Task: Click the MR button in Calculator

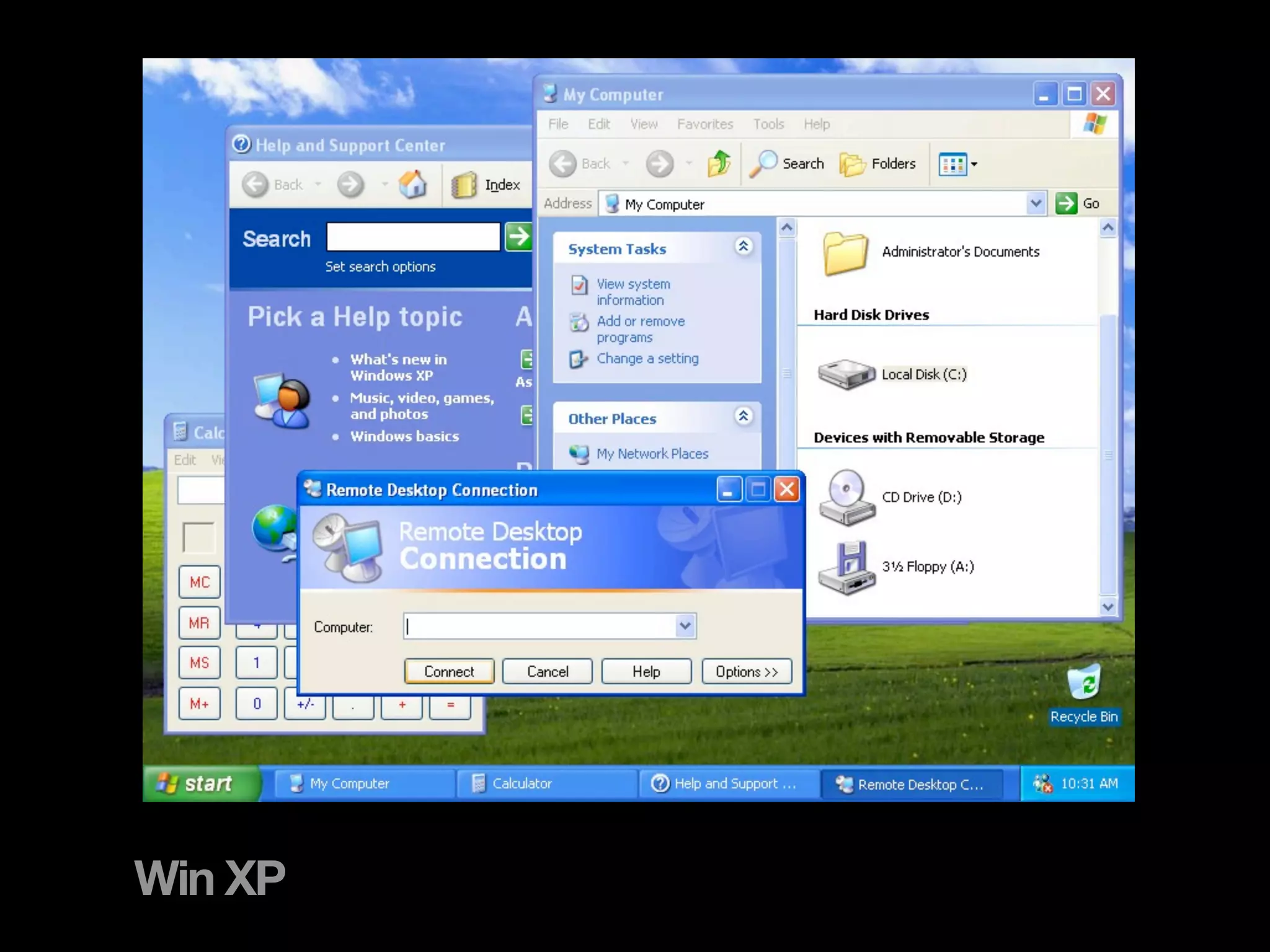Action: coord(200,622)
